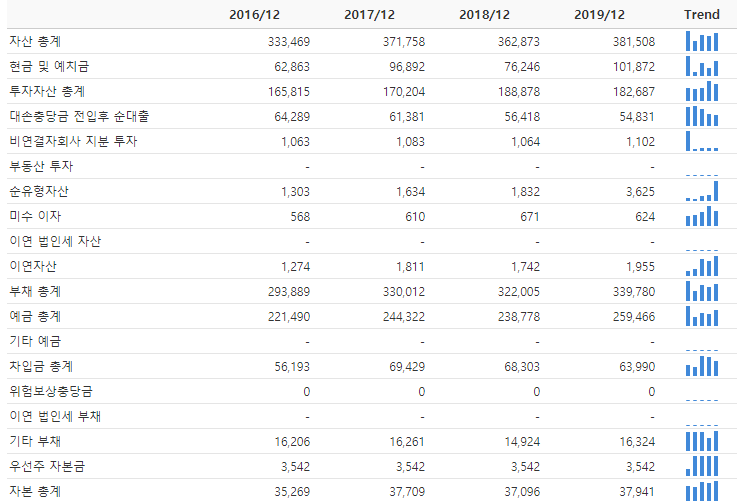
Task: Select the 이연 법인세 자산 row label
Action: pyautogui.click(x=55, y=241)
